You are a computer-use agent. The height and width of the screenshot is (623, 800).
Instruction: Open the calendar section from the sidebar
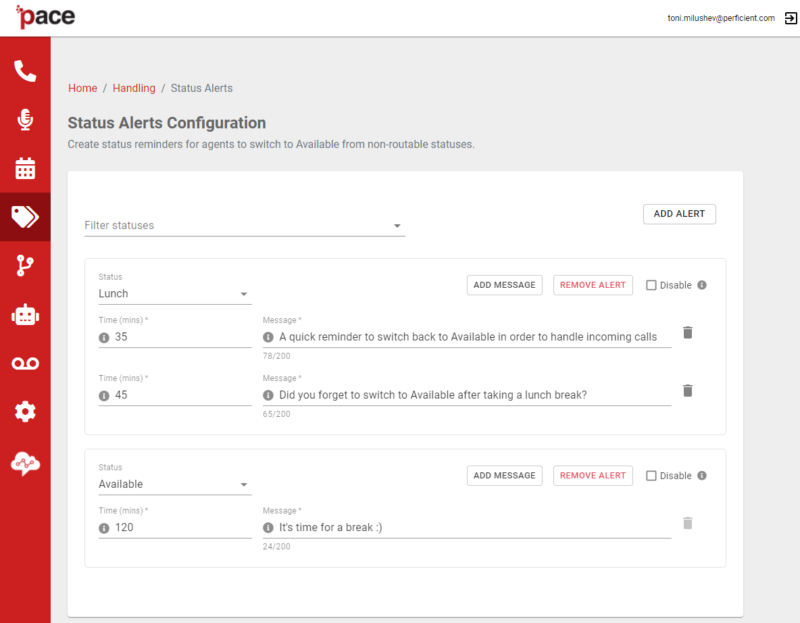click(25, 167)
